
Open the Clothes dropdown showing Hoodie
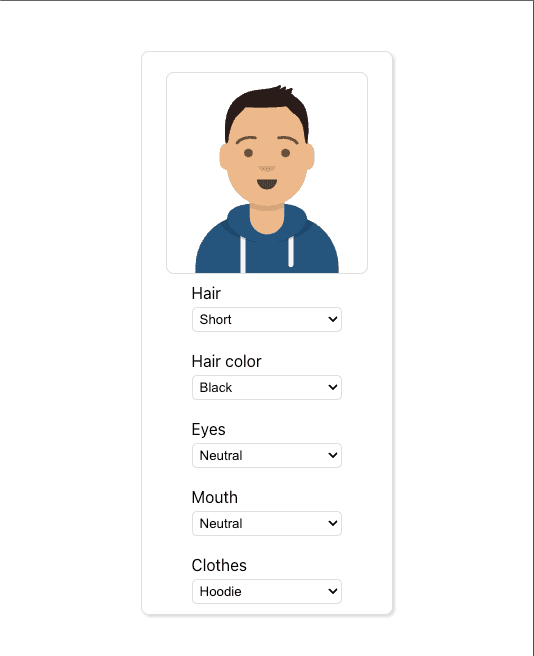[x=267, y=592]
